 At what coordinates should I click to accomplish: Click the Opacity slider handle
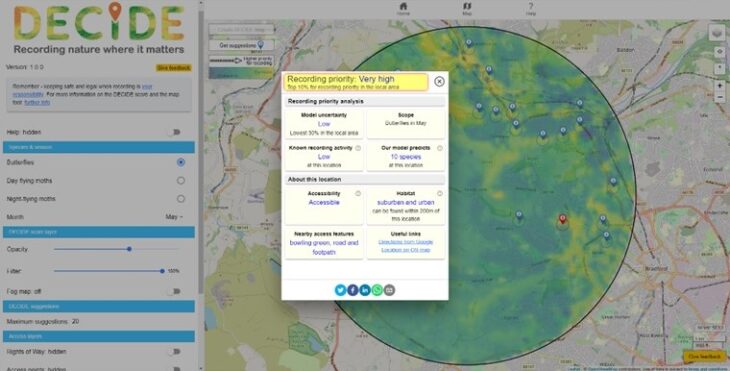point(129,249)
